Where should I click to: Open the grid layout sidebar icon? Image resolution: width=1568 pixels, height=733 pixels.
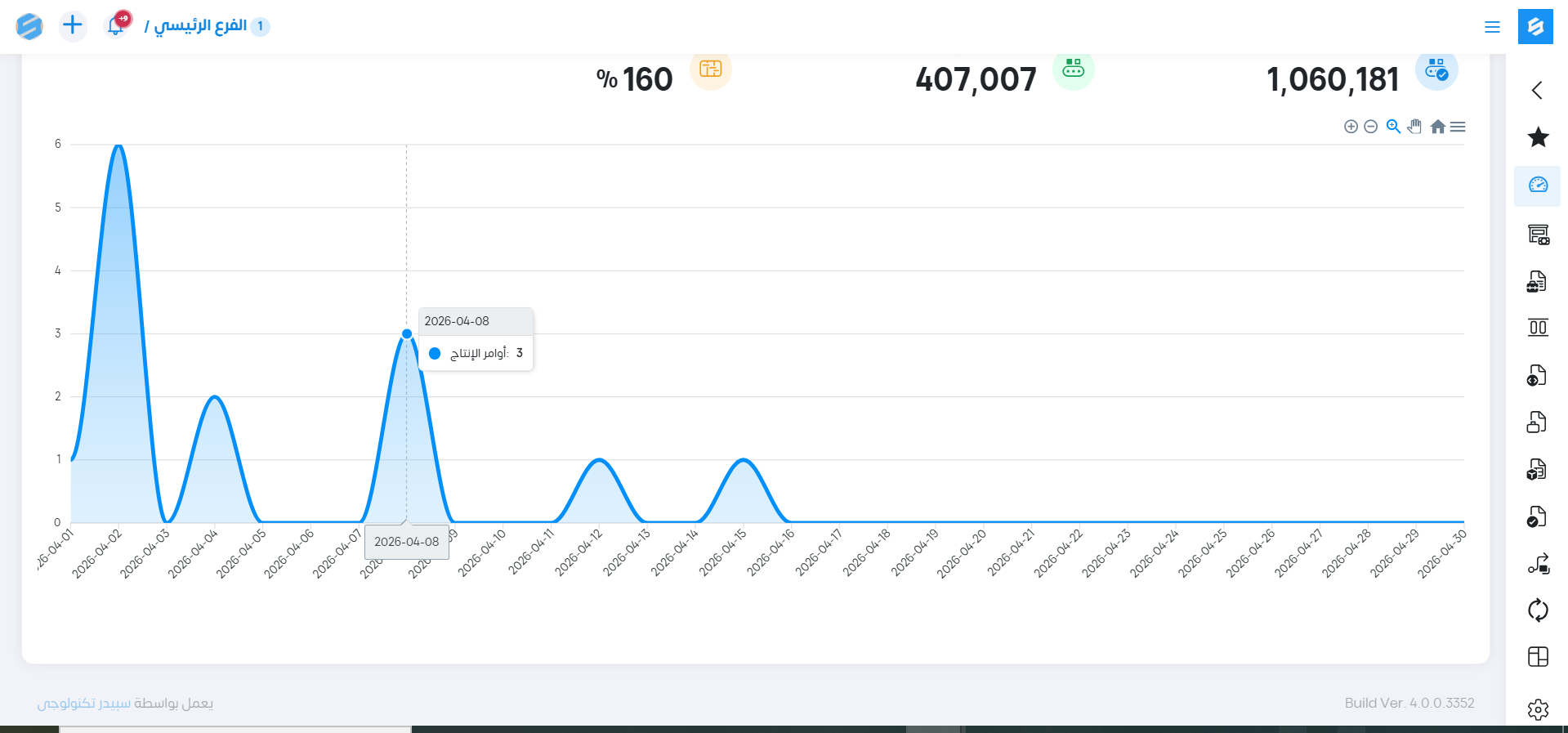(x=1538, y=657)
